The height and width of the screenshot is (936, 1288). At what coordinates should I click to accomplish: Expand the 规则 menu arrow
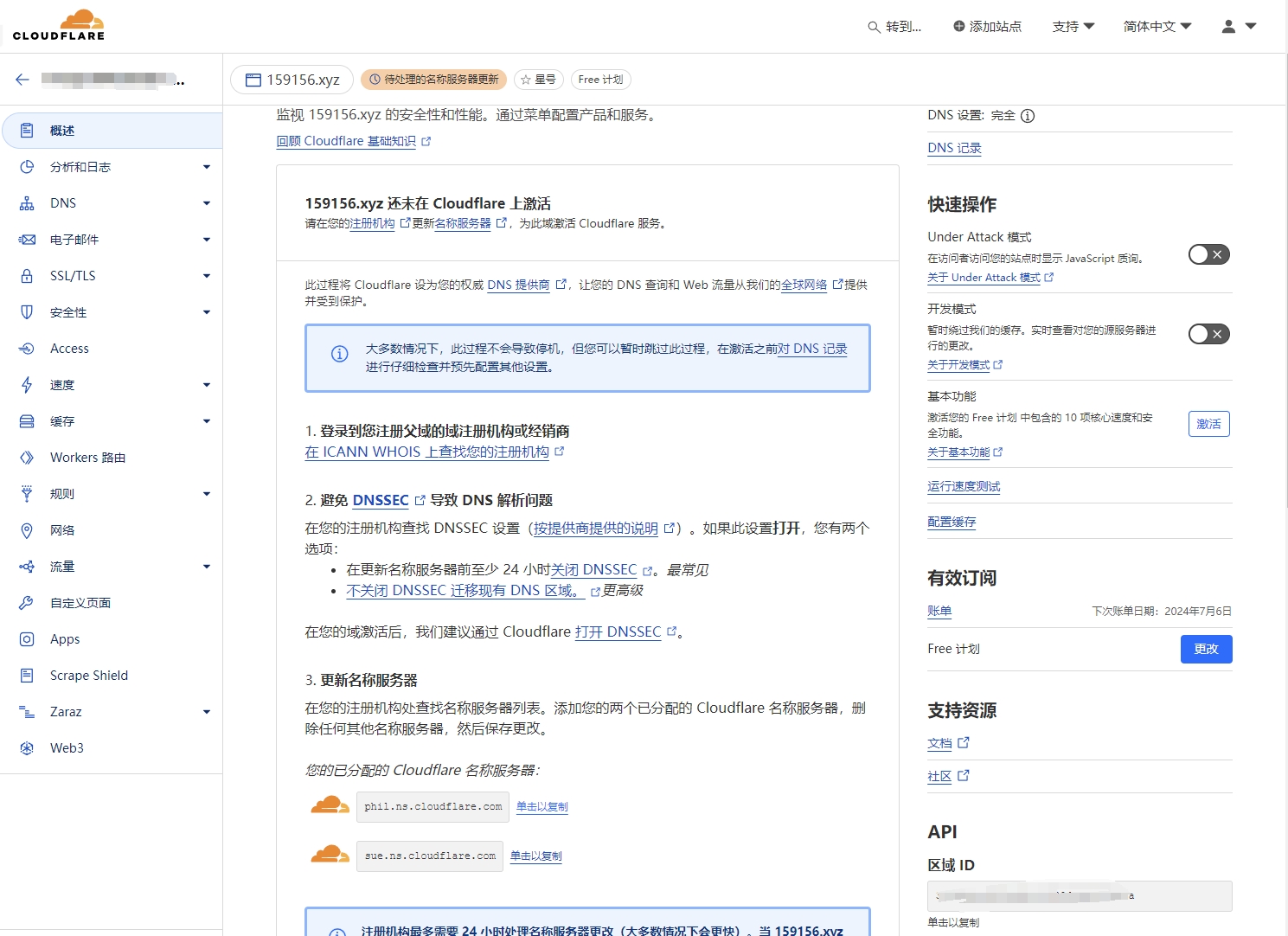pyautogui.click(x=207, y=494)
